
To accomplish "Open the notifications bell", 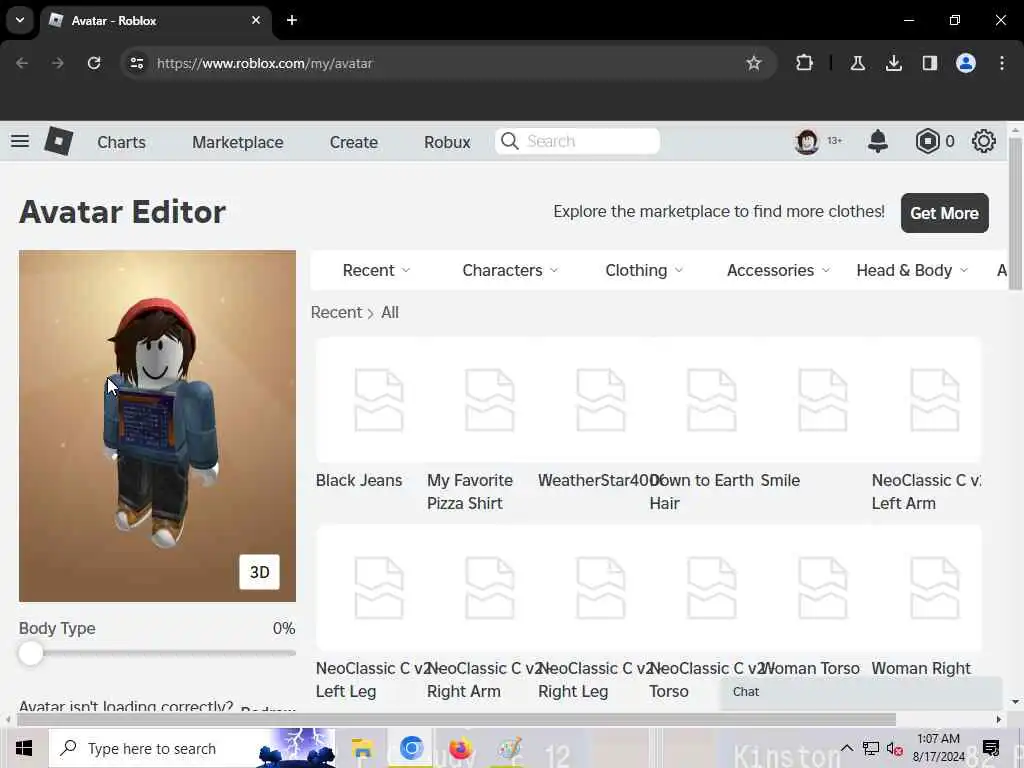I will pyautogui.click(x=878, y=141).
